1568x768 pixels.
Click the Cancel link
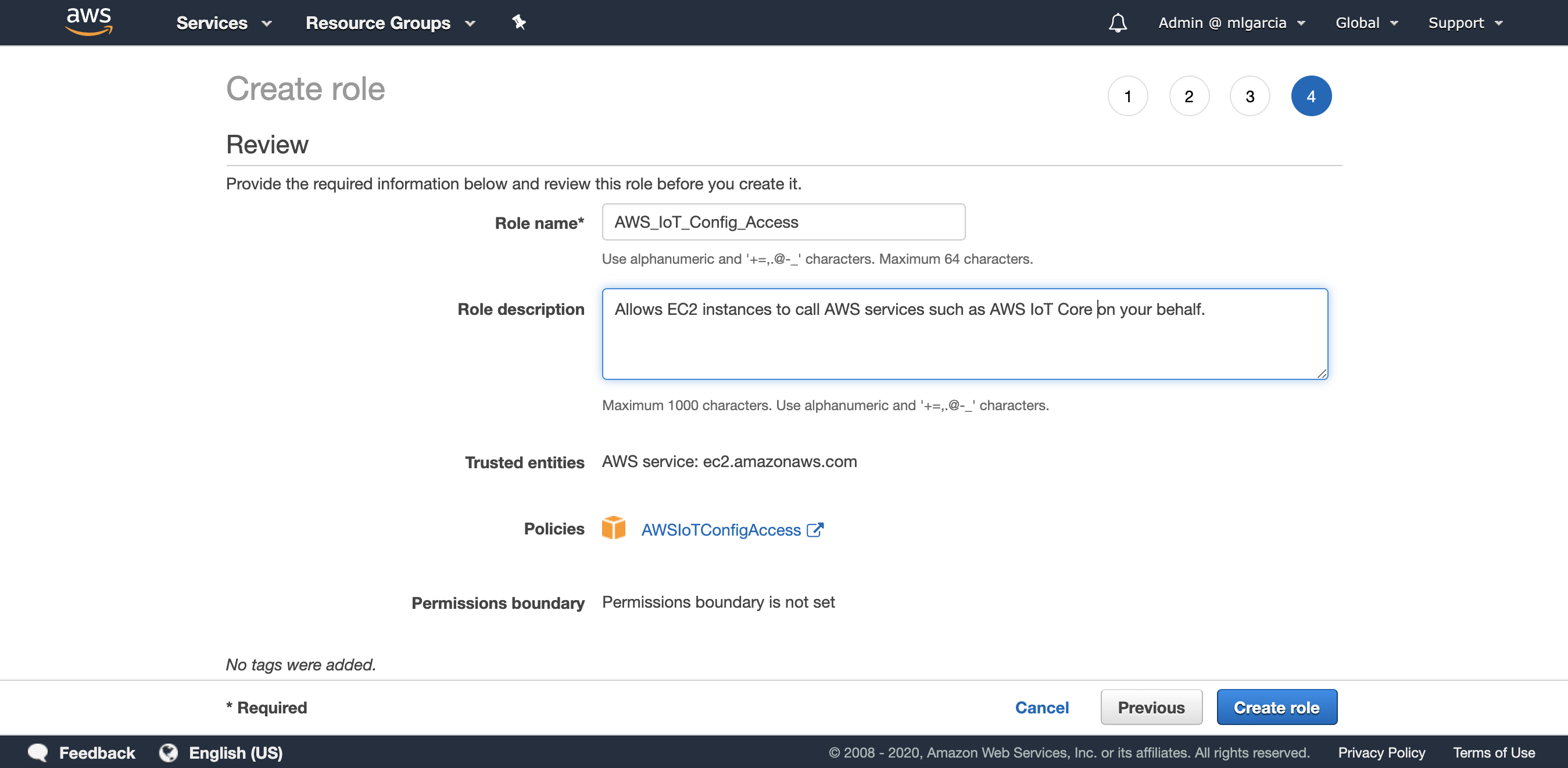(1041, 707)
